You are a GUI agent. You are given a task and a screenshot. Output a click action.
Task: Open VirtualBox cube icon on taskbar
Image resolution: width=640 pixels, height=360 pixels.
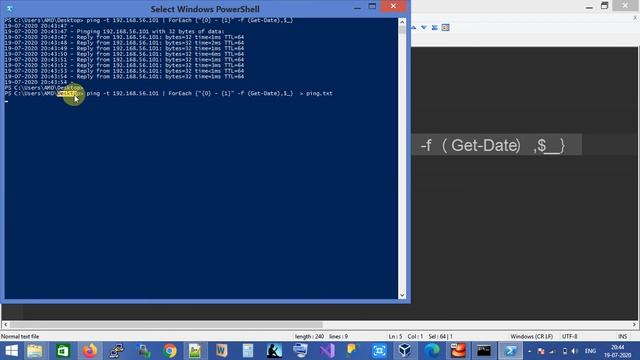(404, 351)
